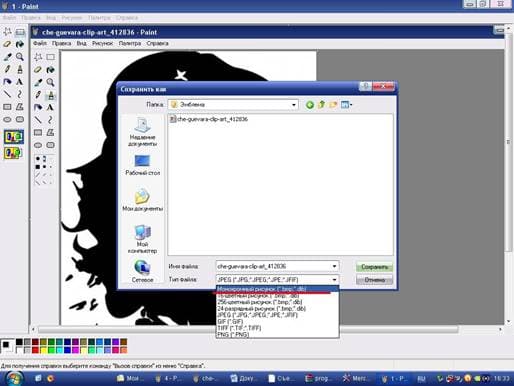Click Text tool in che-guevara Paint window
This screenshot has width=514, height=386.
[x=50, y=108]
